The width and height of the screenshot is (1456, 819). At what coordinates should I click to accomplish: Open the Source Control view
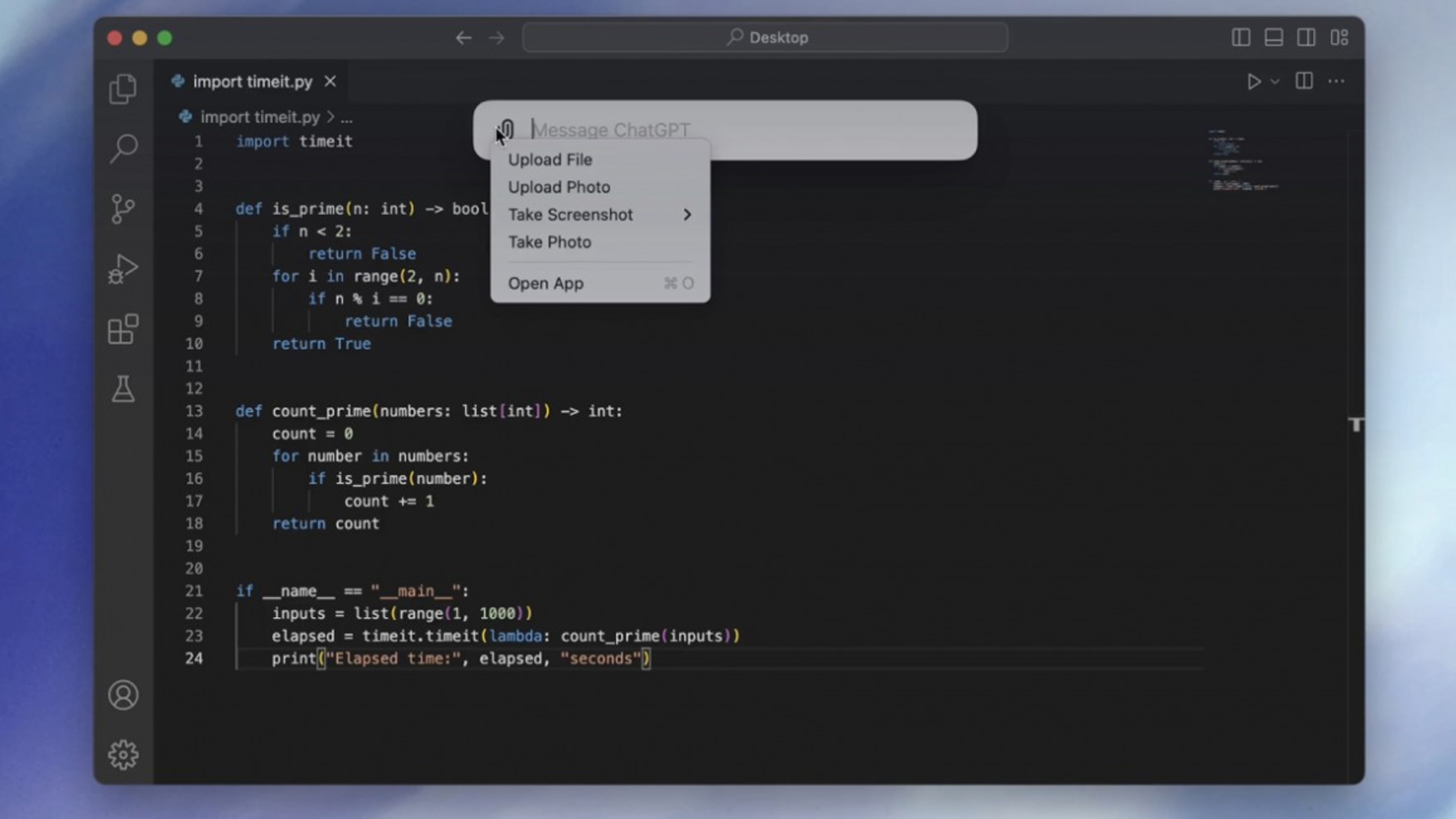point(123,209)
